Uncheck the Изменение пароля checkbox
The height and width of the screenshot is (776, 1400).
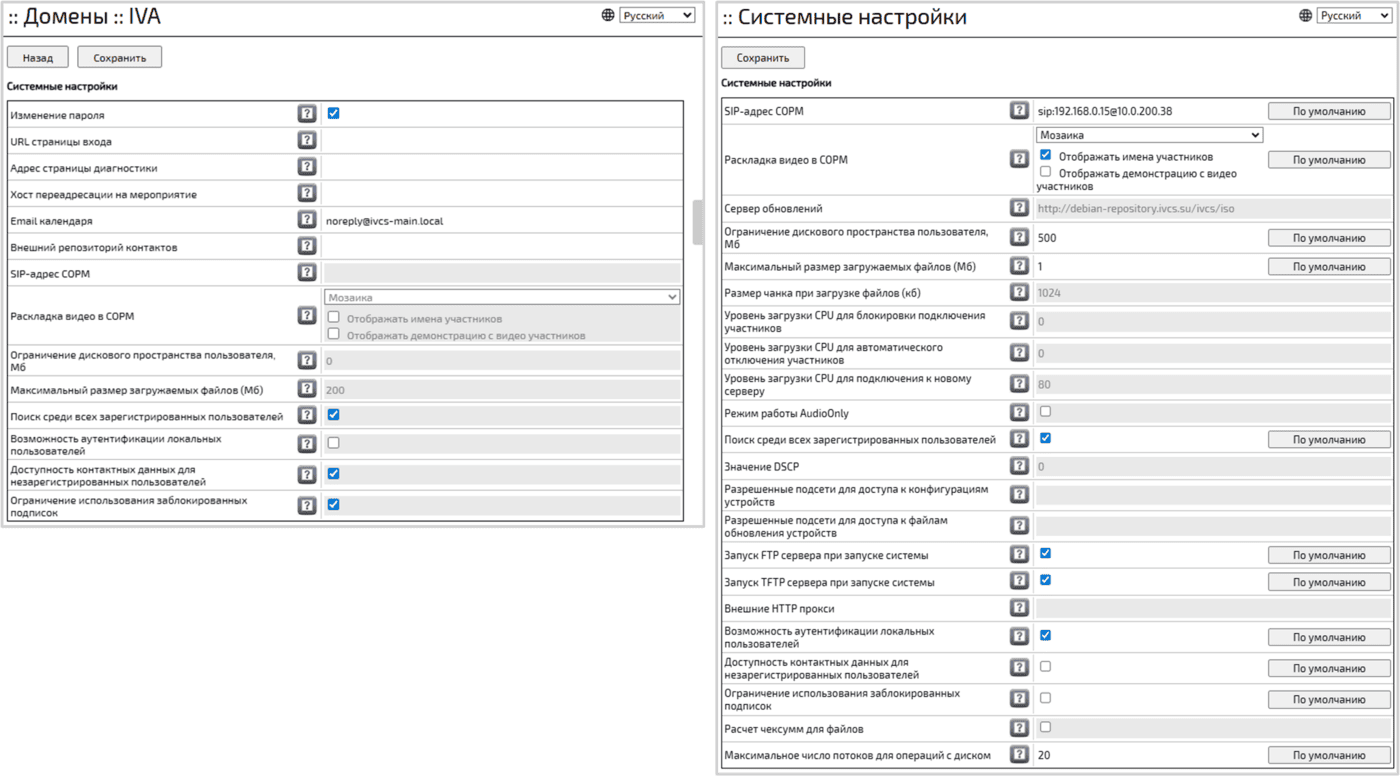click(334, 114)
